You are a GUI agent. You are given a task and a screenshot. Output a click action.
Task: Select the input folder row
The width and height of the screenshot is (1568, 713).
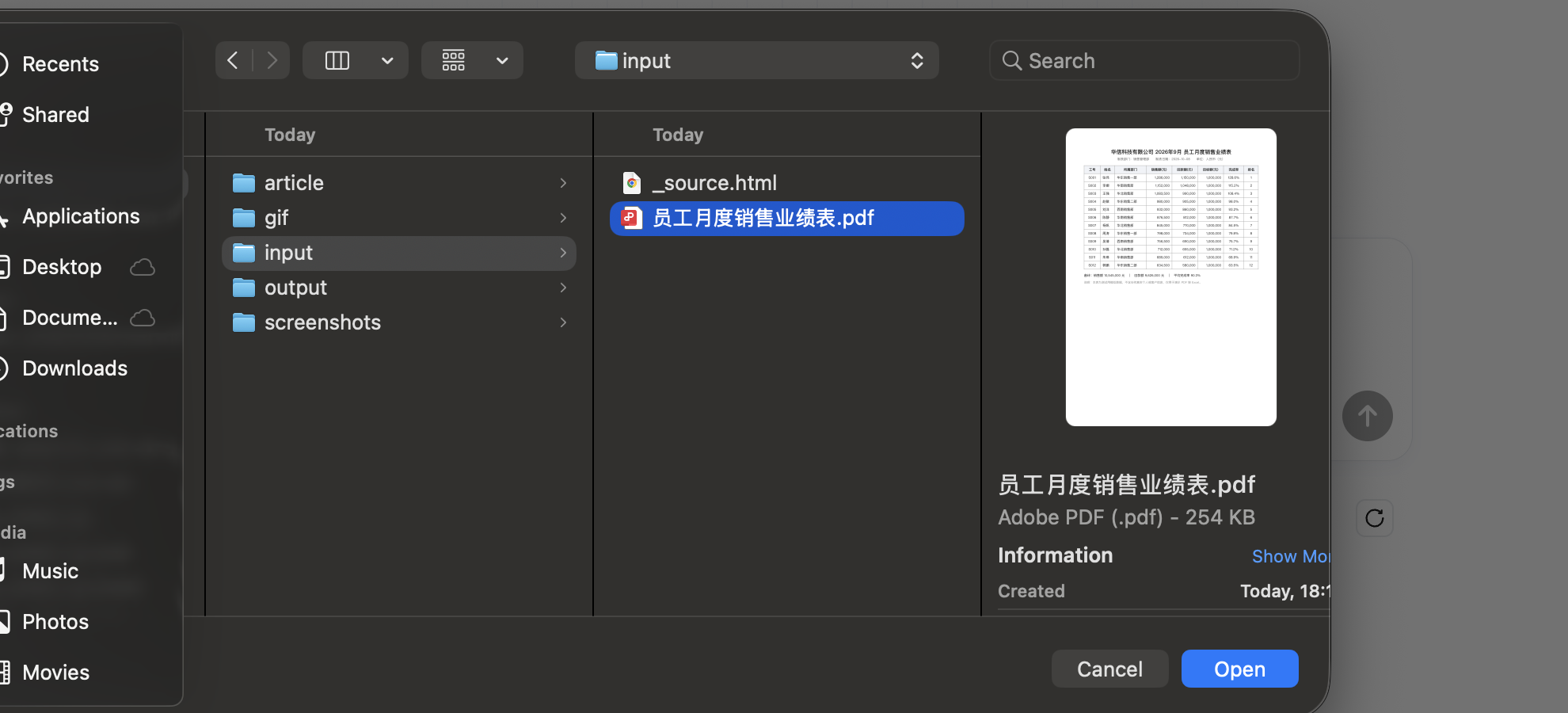(x=399, y=253)
